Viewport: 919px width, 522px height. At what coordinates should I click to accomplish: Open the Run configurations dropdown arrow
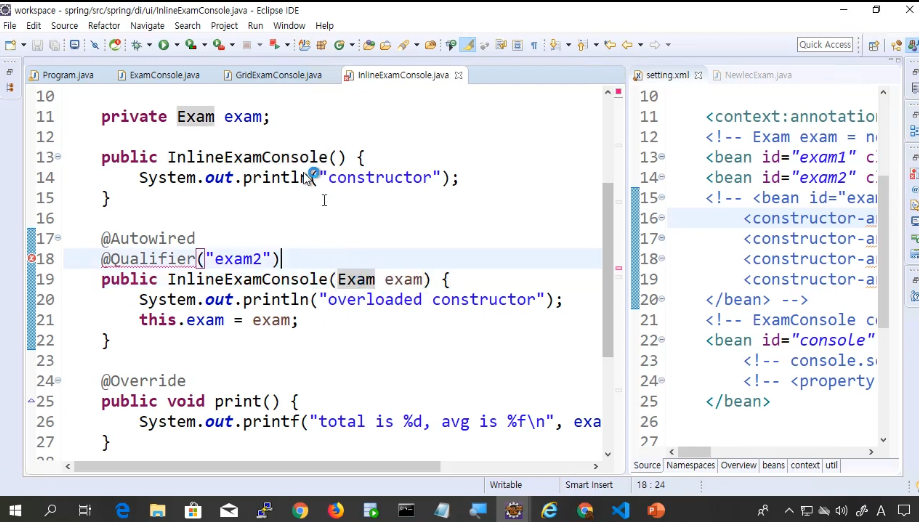point(176,45)
